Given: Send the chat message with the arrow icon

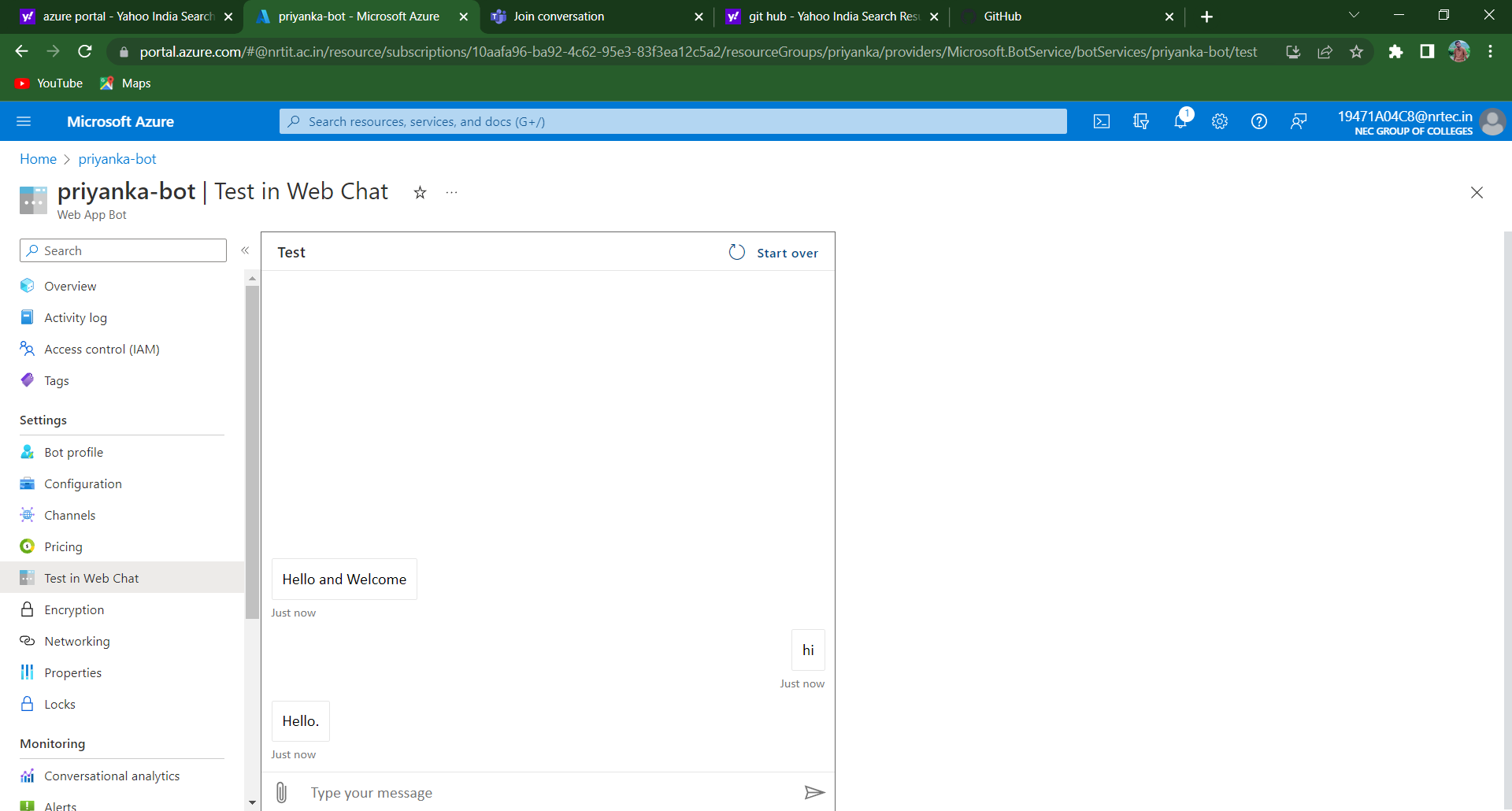Looking at the screenshot, I should click(815, 792).
